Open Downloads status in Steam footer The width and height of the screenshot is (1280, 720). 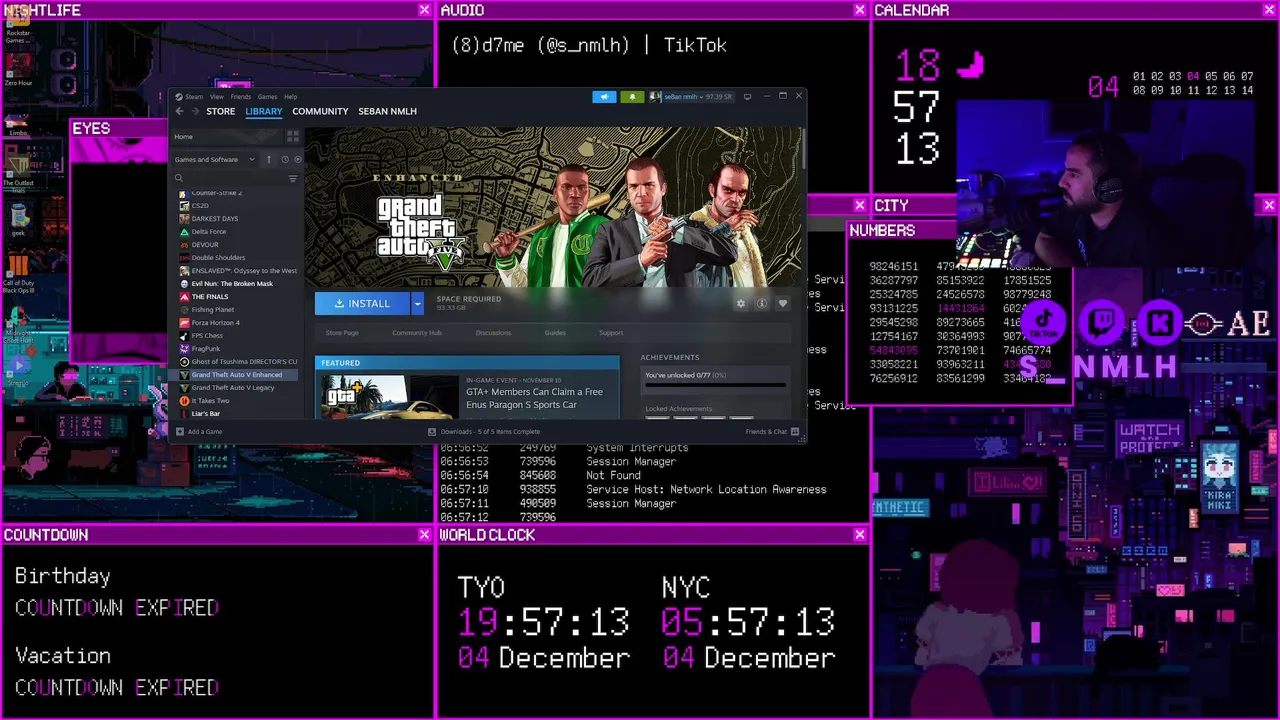click(x=484, y=432)
